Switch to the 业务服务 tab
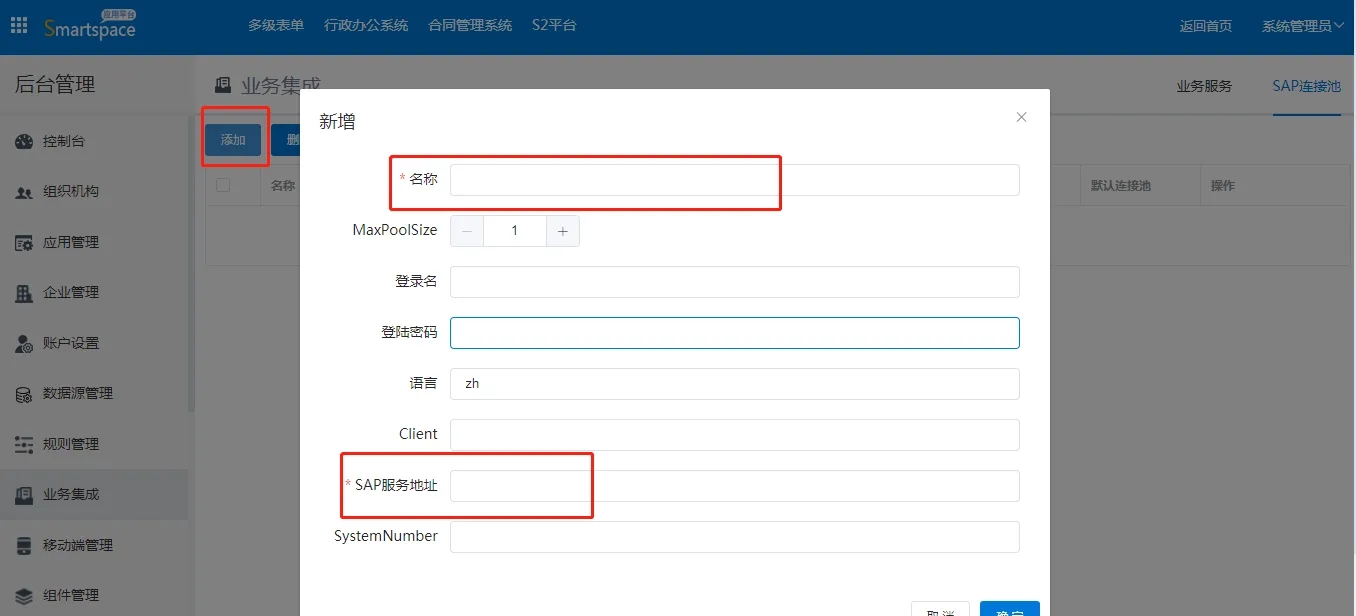 pos(1204,86)
